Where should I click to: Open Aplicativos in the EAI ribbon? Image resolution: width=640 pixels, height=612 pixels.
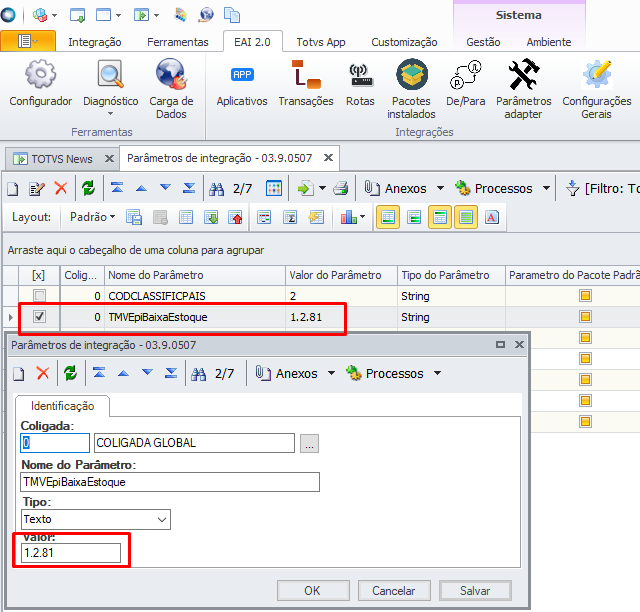[242, 85]
